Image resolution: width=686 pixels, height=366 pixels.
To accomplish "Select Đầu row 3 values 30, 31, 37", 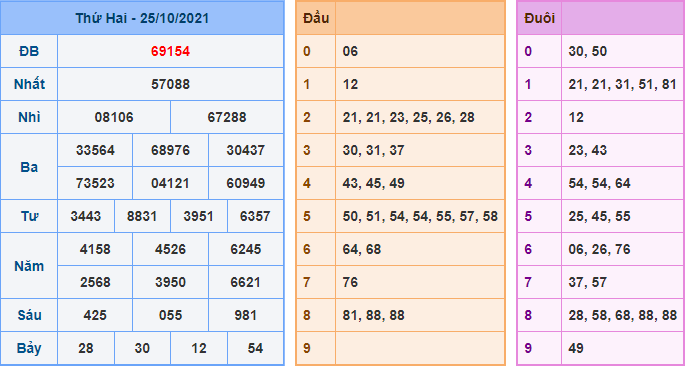I will 374,150.
